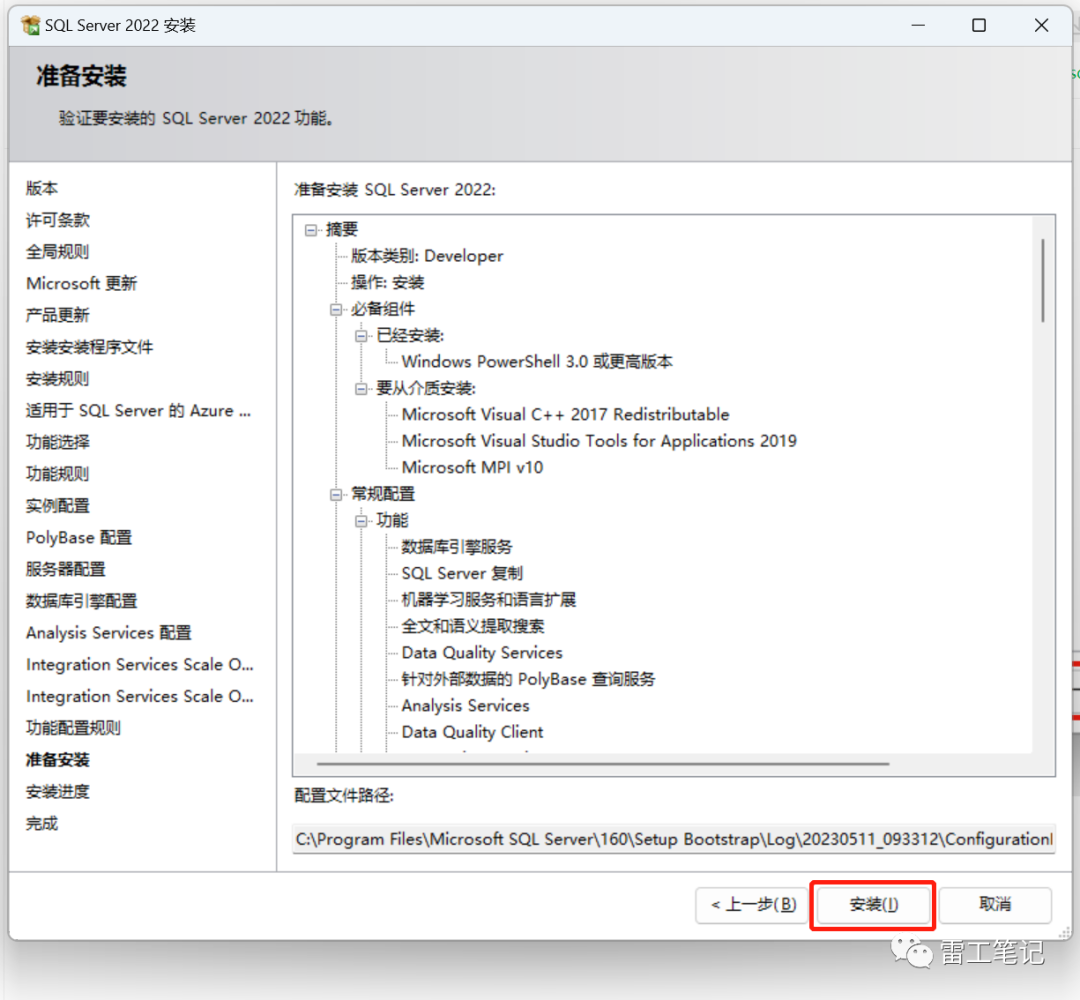Collapse the 功能 tree node
The height and width of the screenshot is (1000, 1080).
click(362, 521)
